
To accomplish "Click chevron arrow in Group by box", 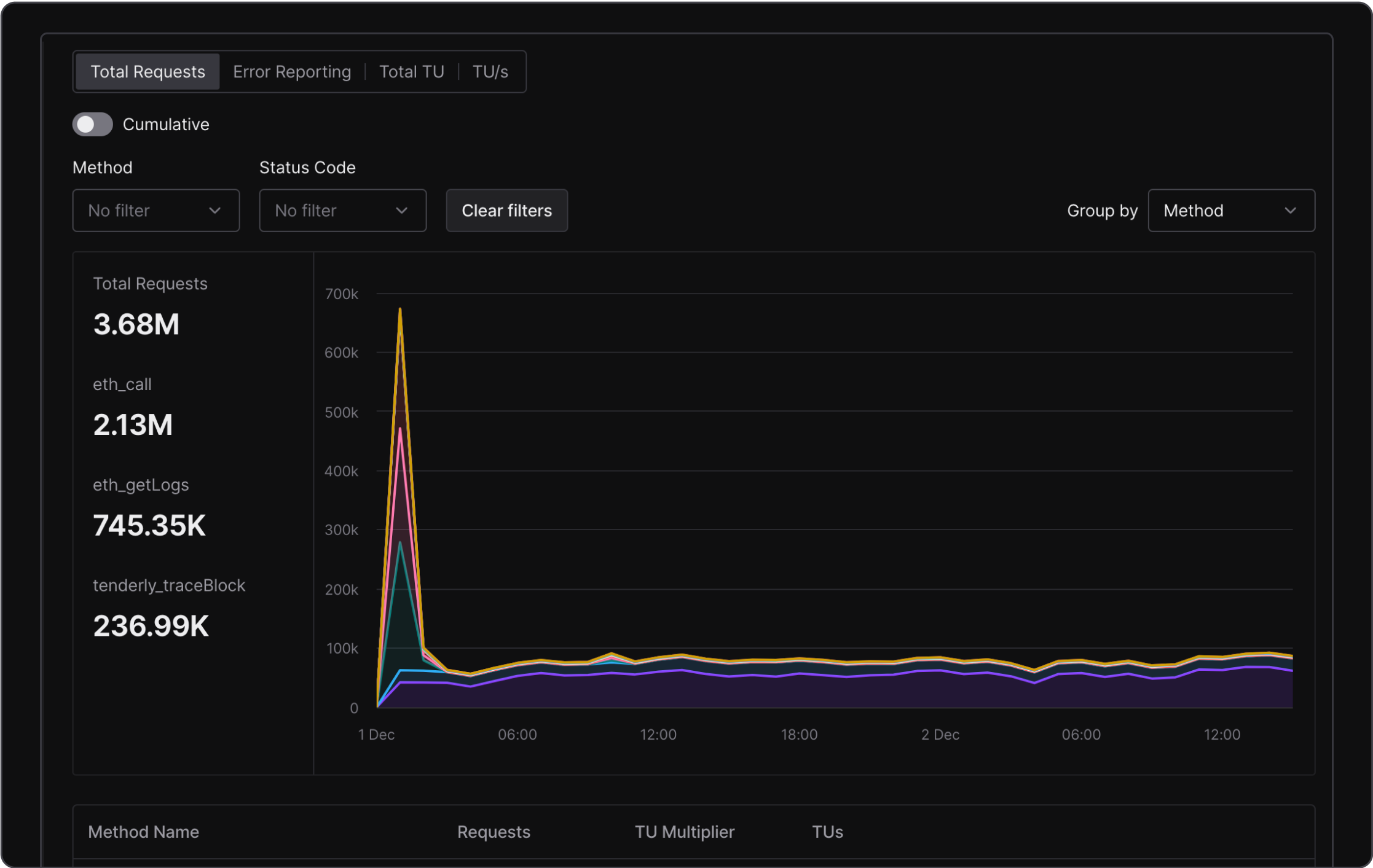I will pos(1290,211).
